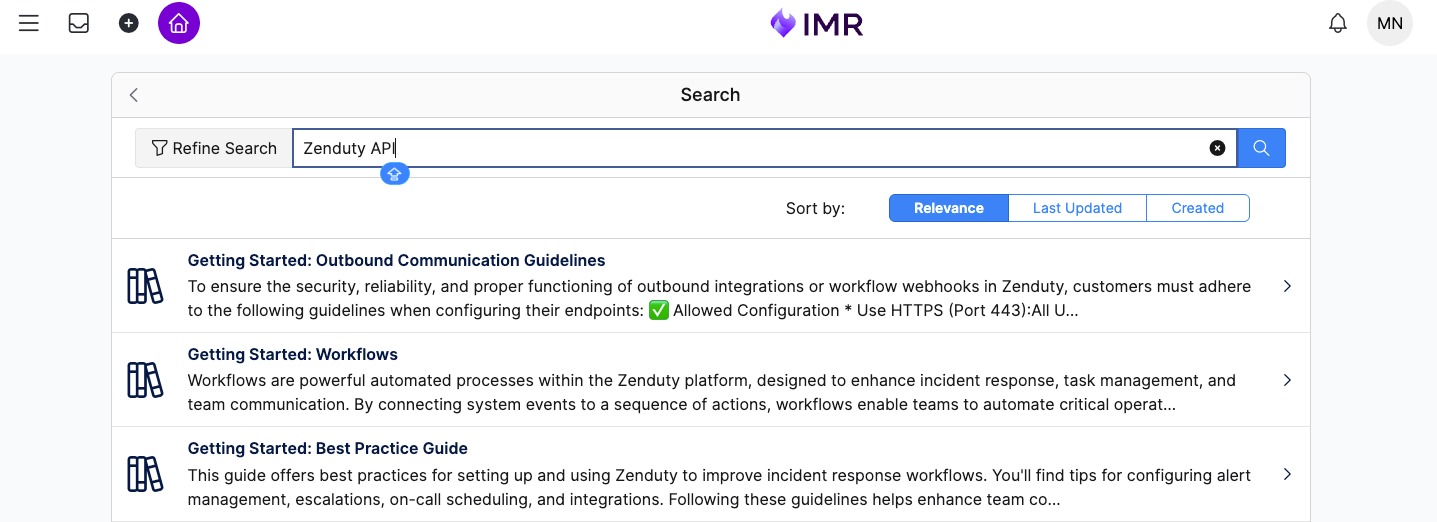Screen dimensions: 1437x522
Task: Go to the purple home button
Action: click(x=179, y=23)
